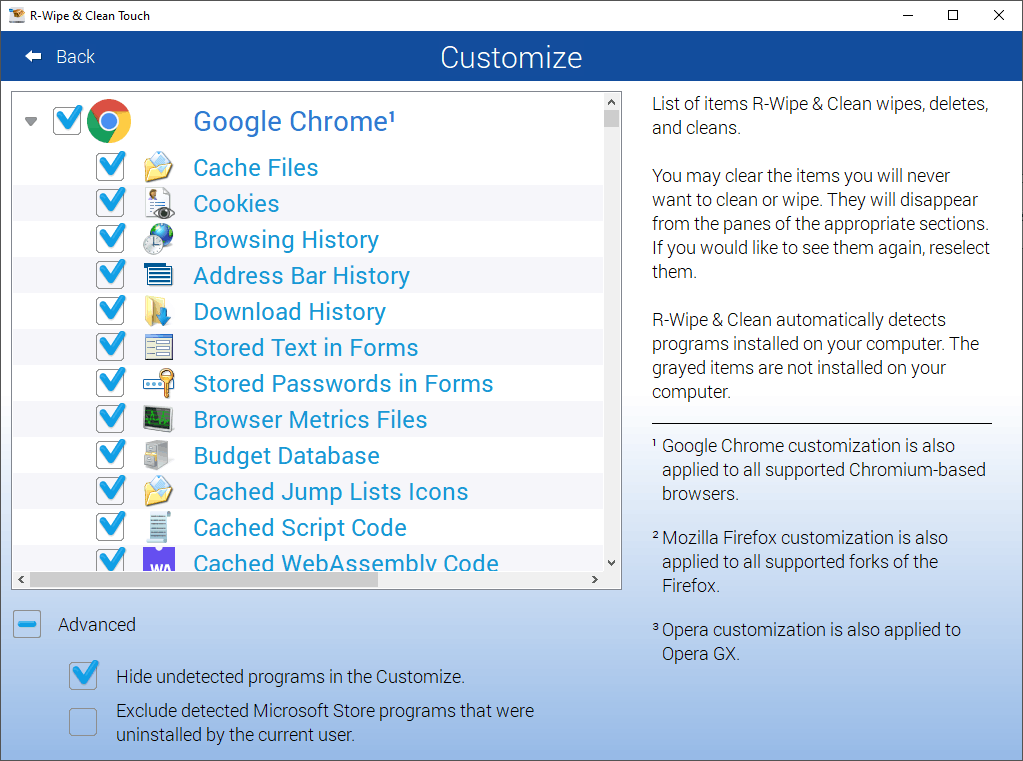Uncheck the Cached Jump Lists Icons checkbox
This screenshot has height=761, width=1023.
pyautogui.click(x=110, y=491)
